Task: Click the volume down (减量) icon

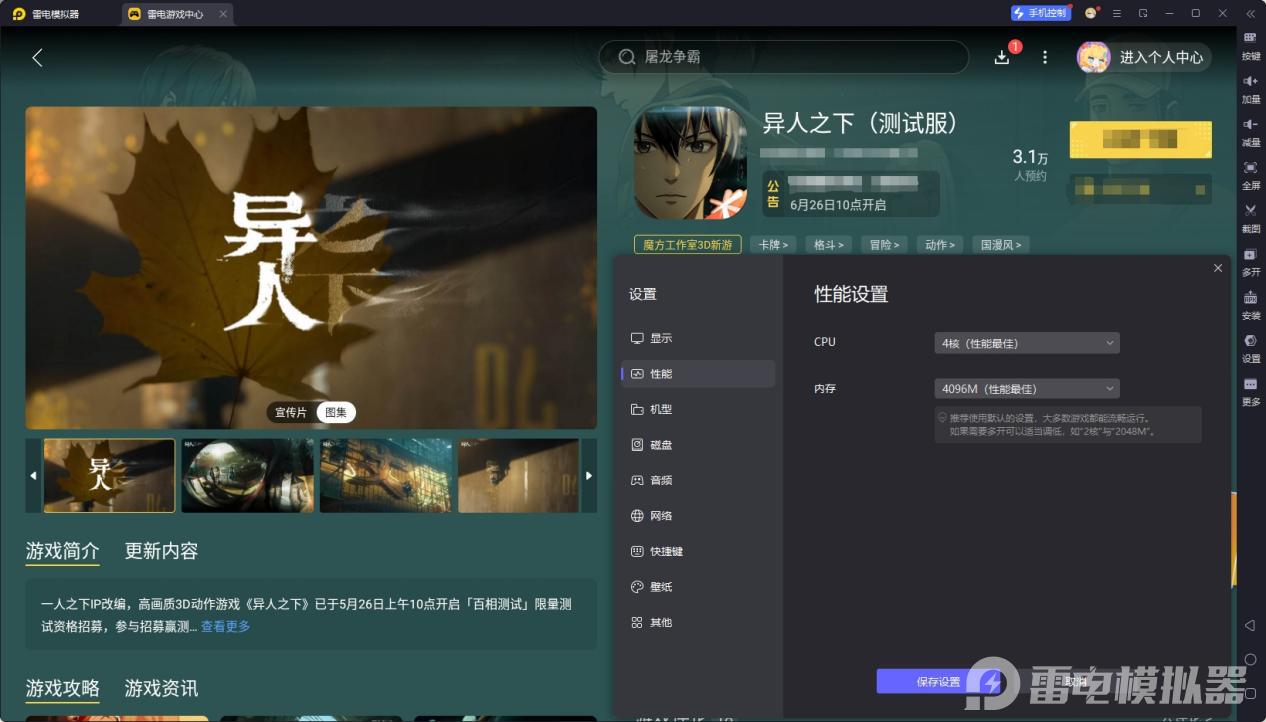Action: pyautogui.click(x=1250, y=133)
